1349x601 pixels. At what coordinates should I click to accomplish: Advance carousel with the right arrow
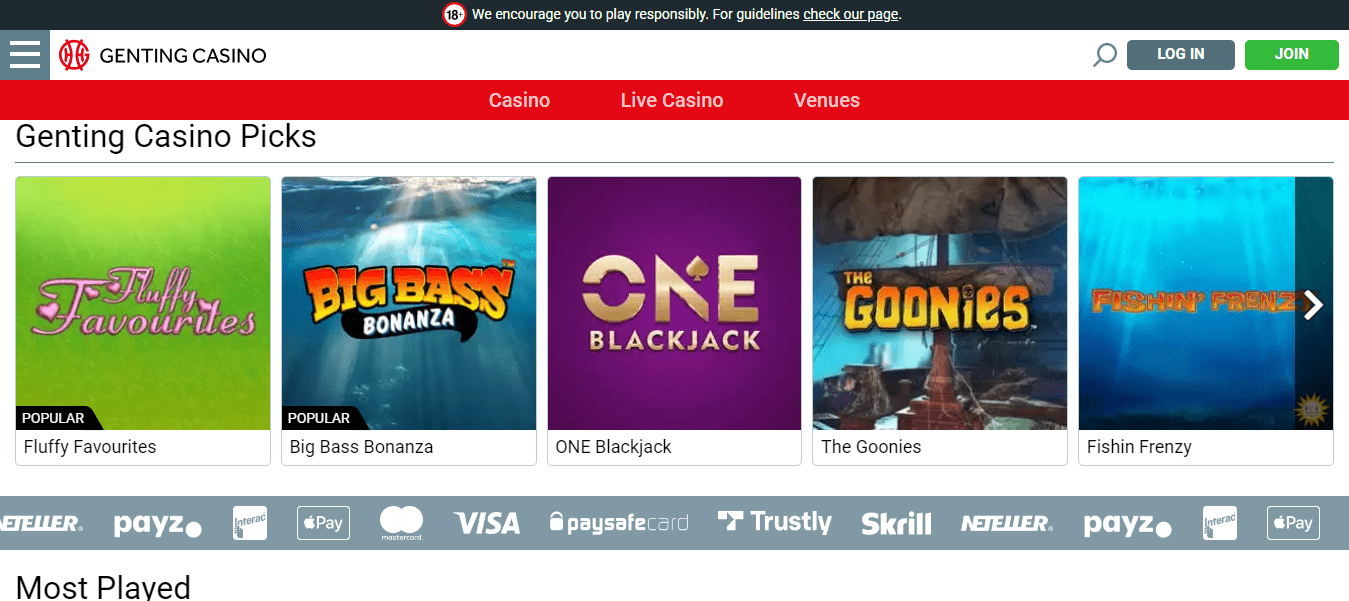click(x=1314, y=305)
